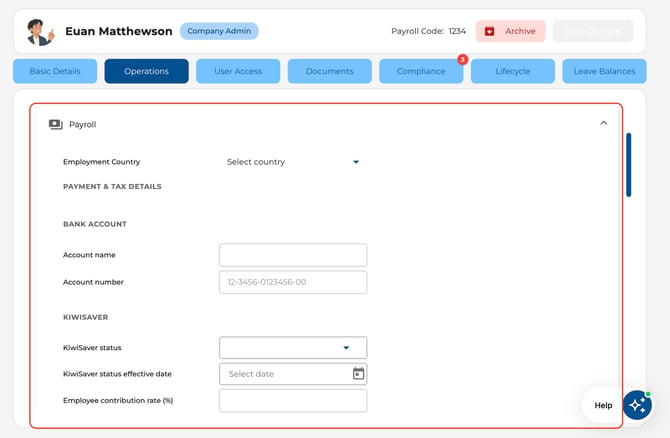Click the Help button

coord(603,405)
